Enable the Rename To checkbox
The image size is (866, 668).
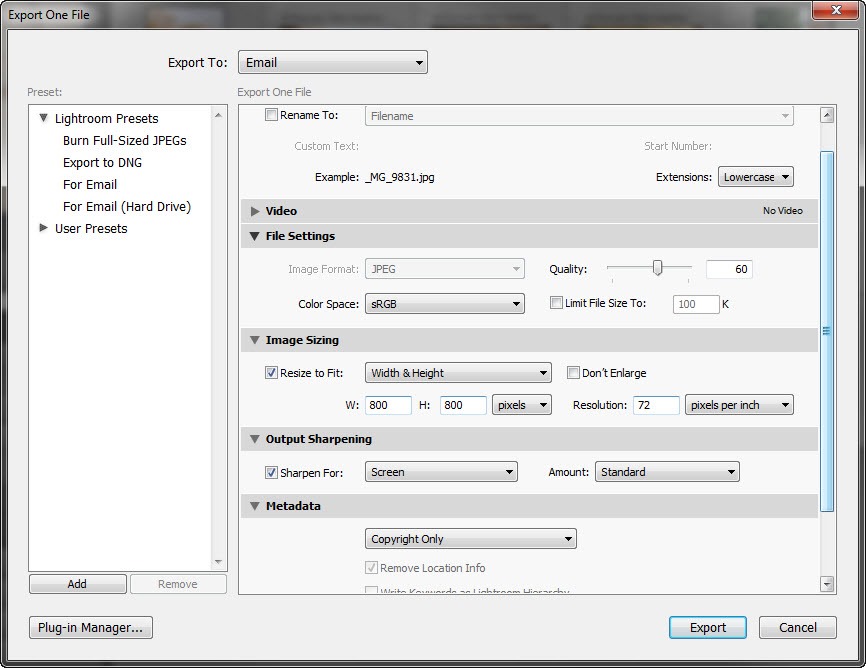[272, 115]
